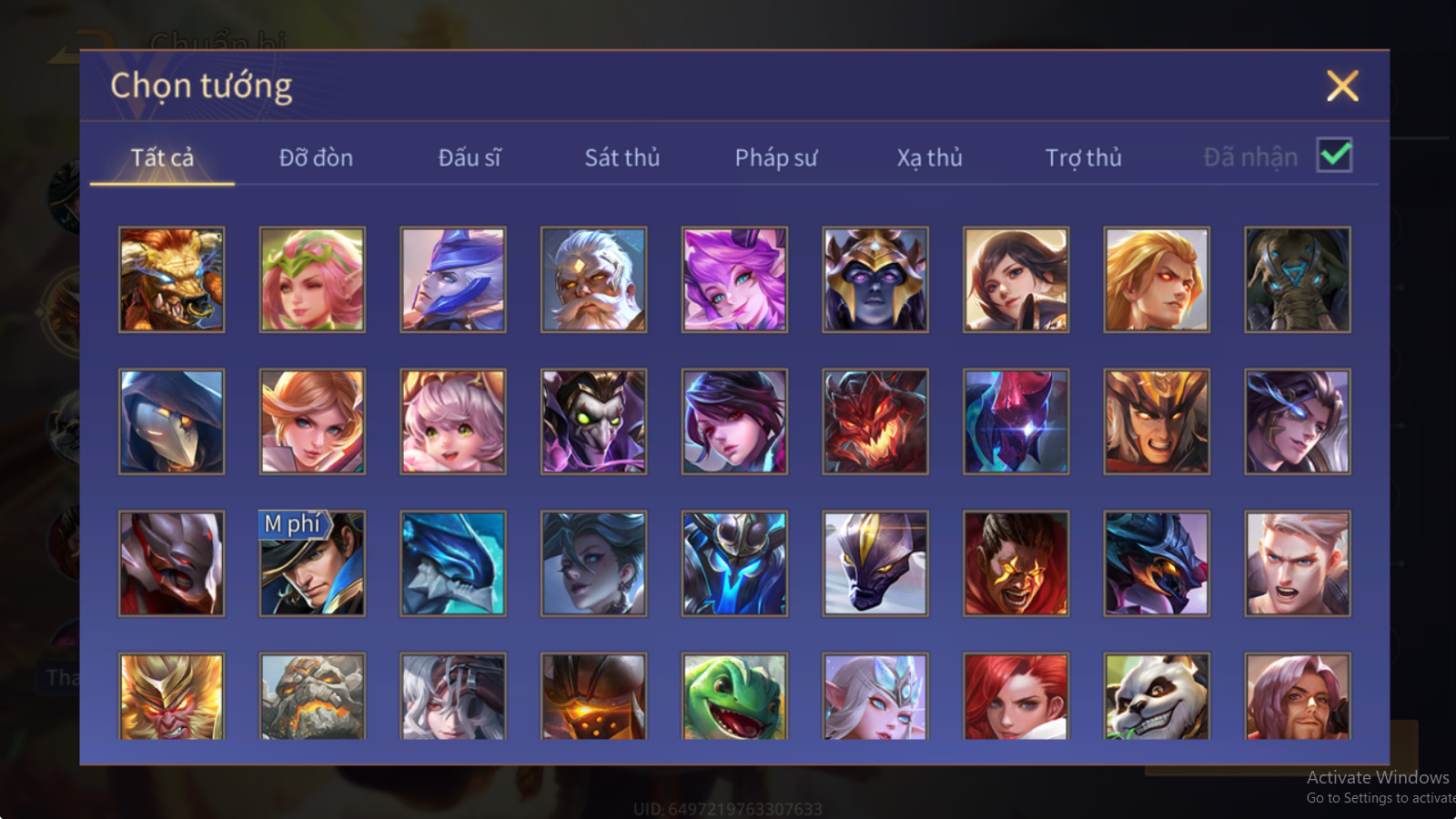Choose the pink-haired girl with green crown
Image resolution: width=1456 pixels, height=819 pixels.
pos(312,279)
